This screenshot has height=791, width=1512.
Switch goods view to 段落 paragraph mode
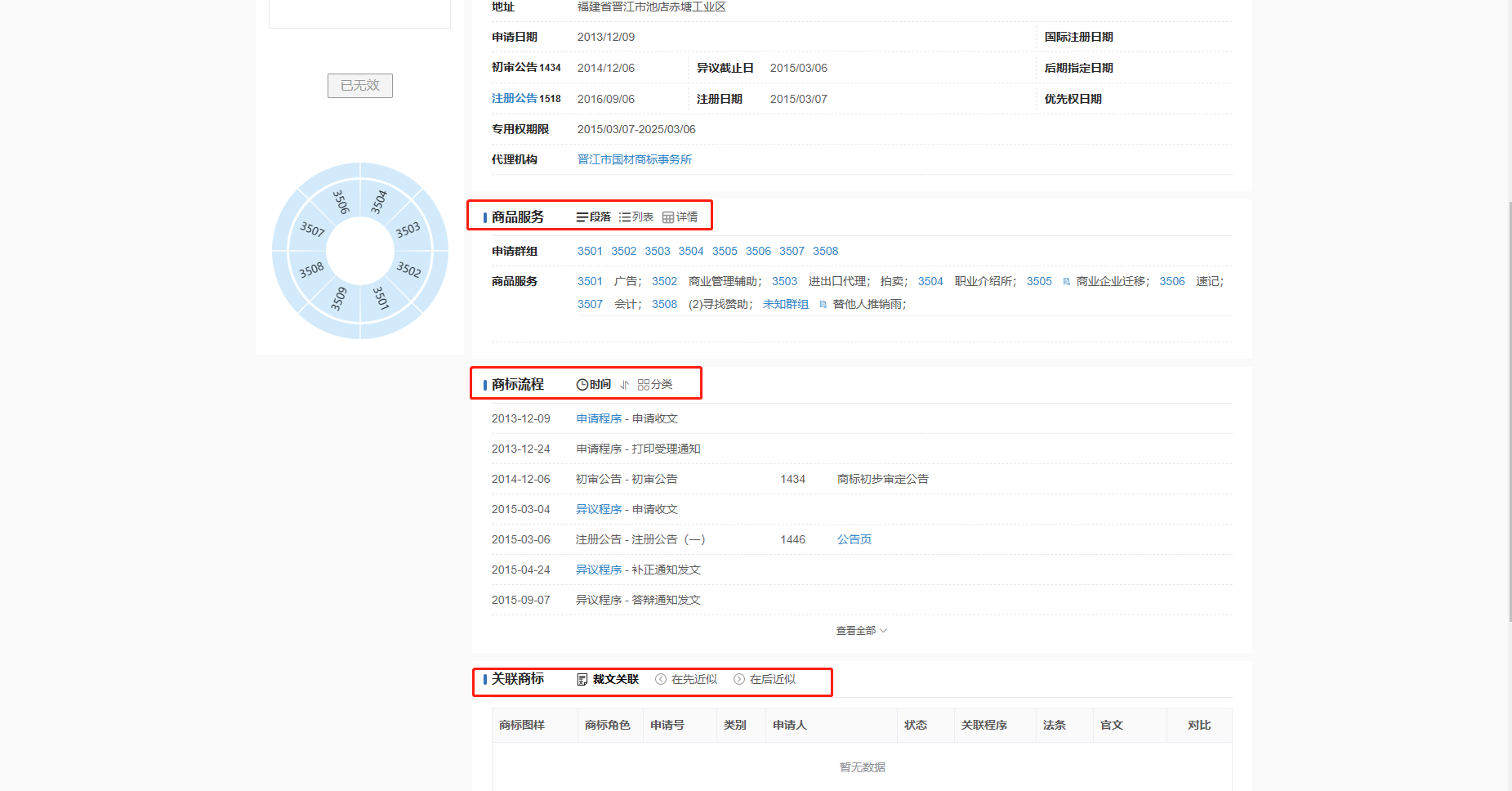tap(594, 217)
